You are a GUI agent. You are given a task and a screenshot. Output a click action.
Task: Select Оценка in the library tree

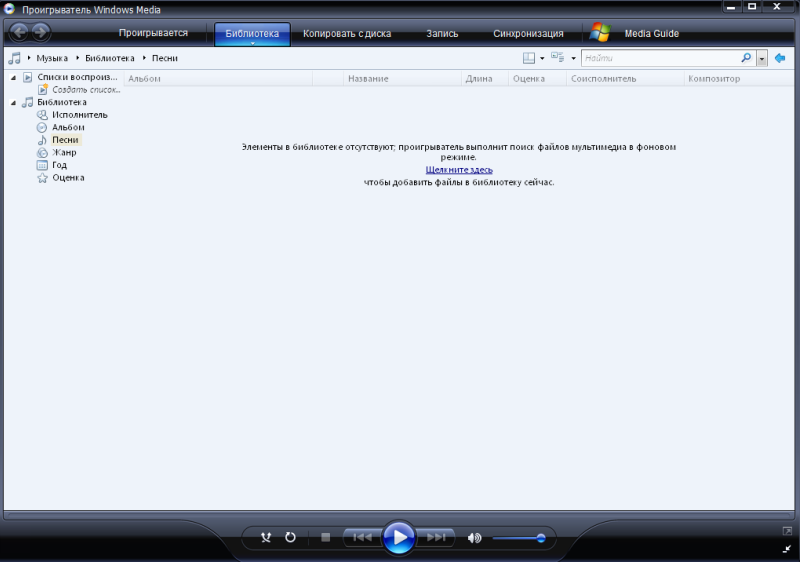pos(68,177)
